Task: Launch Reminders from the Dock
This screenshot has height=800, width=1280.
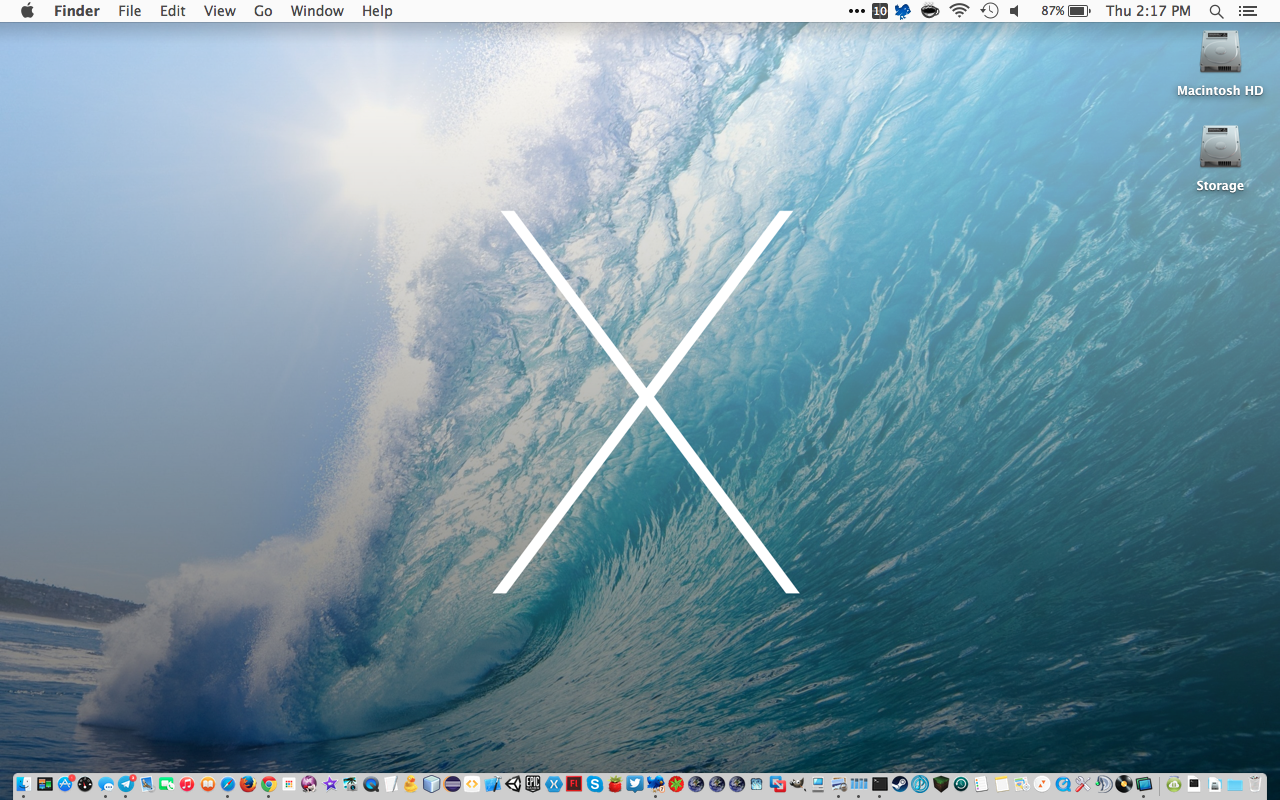Action: (x=981, y=784)
